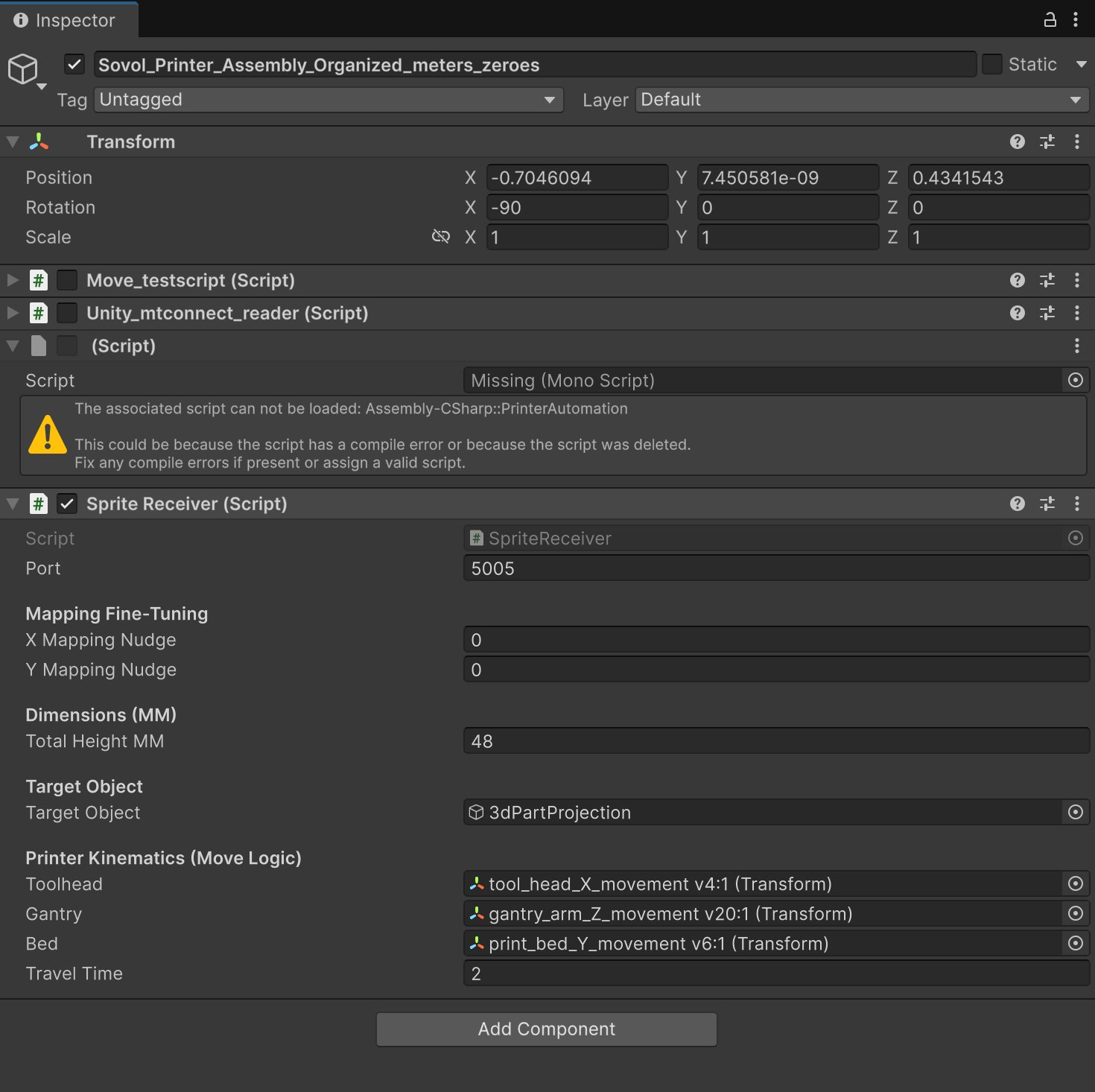Lock the Inspector with the padlock icon
This screenshot has width=1095, height=1092.
point(1050,20)
